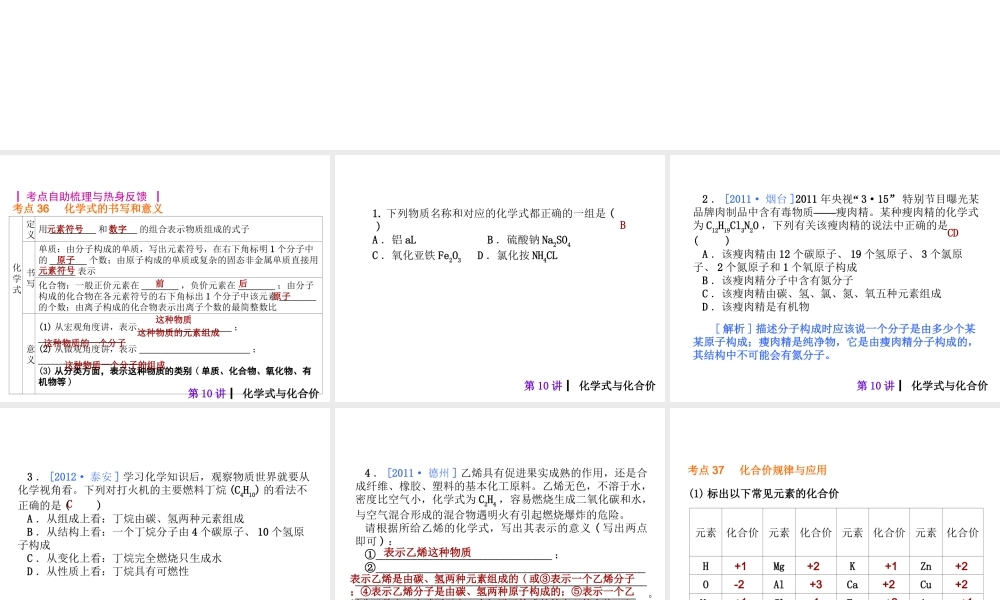1000x600 pixels.
Task: Open the 考点37 化合价规律与应用 slide
Action: [x=835, y=504]
